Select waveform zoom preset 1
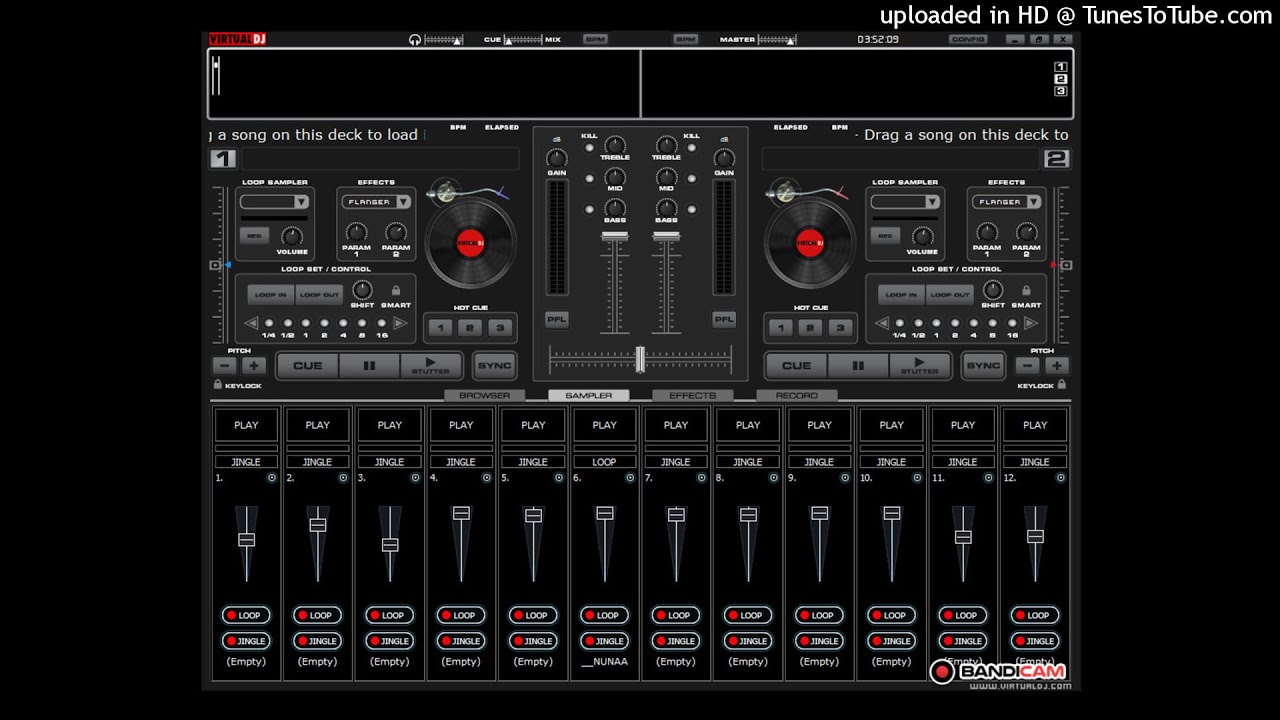 click(1061, 67)
